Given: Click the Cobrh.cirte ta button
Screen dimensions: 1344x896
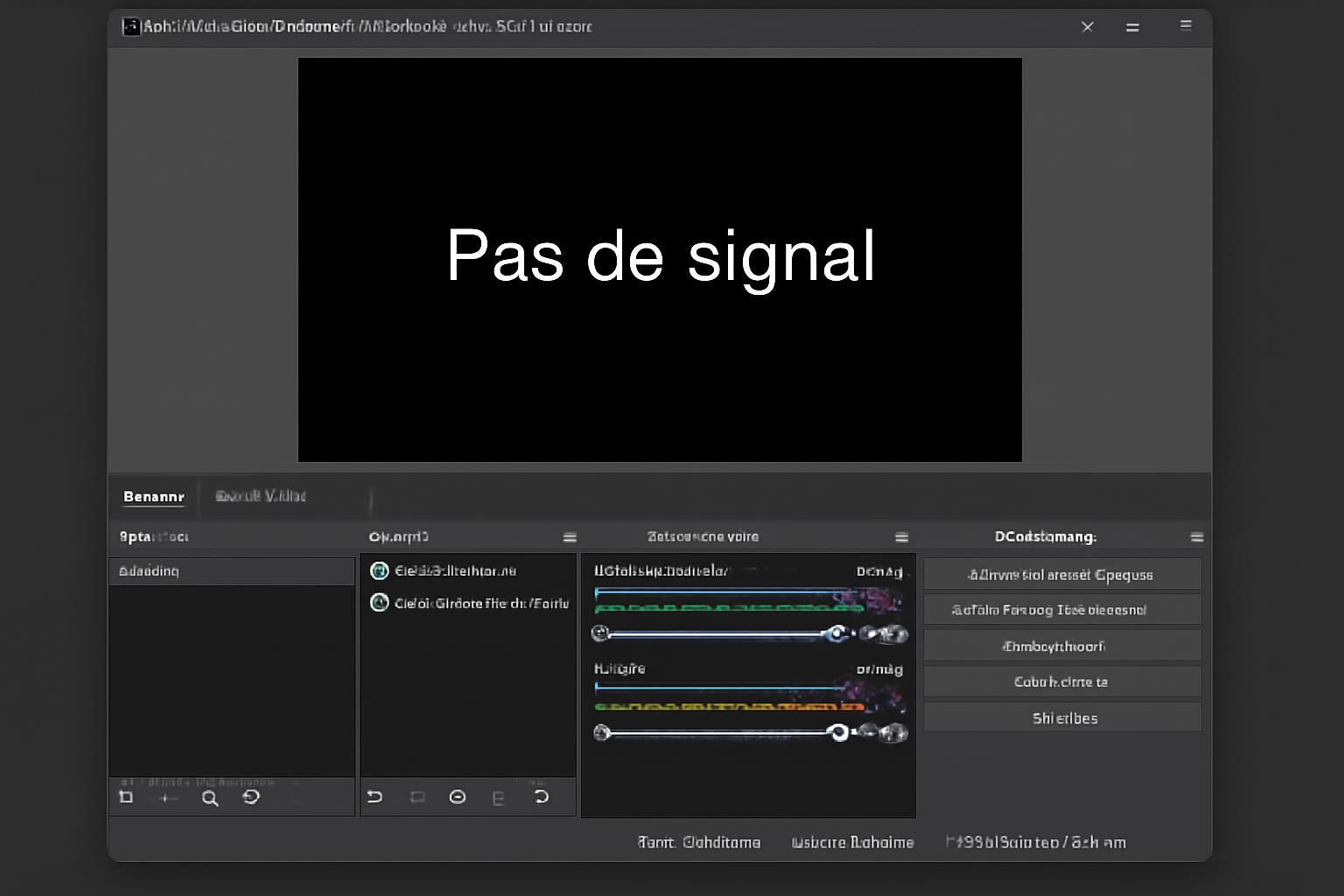Looking at the screenshot, I should pos(1062,682).
